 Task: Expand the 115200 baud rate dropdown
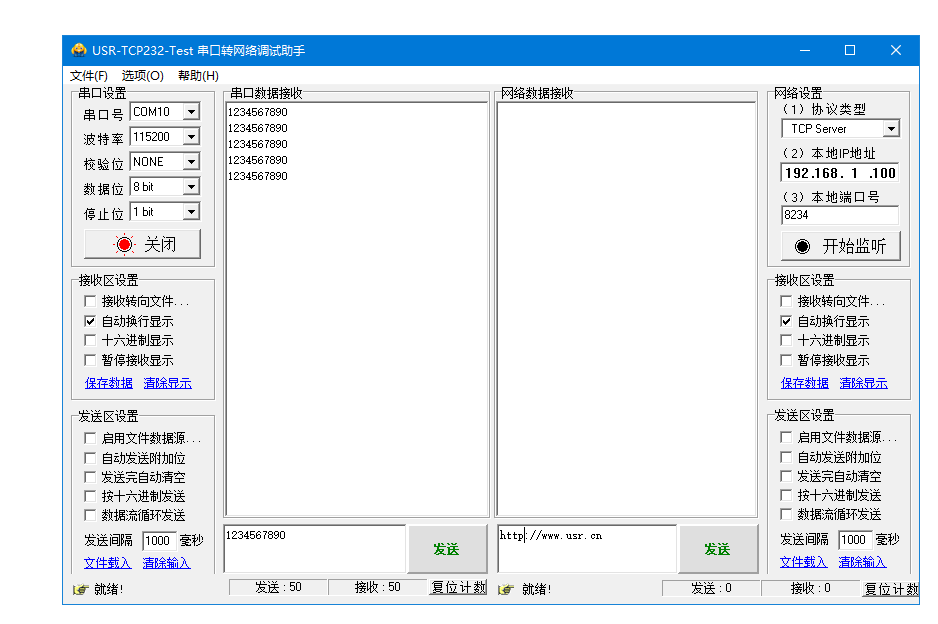190,137
